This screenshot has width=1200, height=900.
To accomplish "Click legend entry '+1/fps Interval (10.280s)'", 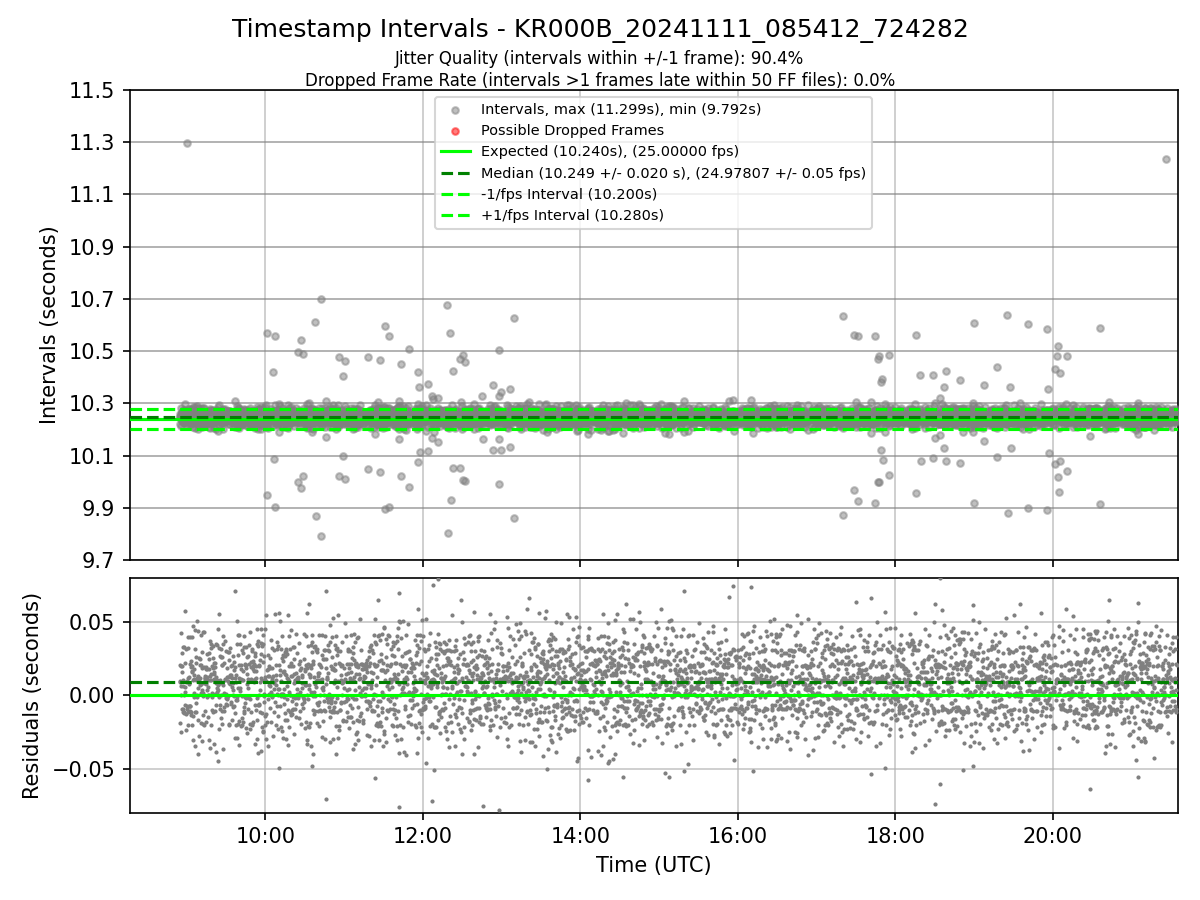I will point(572,215).
